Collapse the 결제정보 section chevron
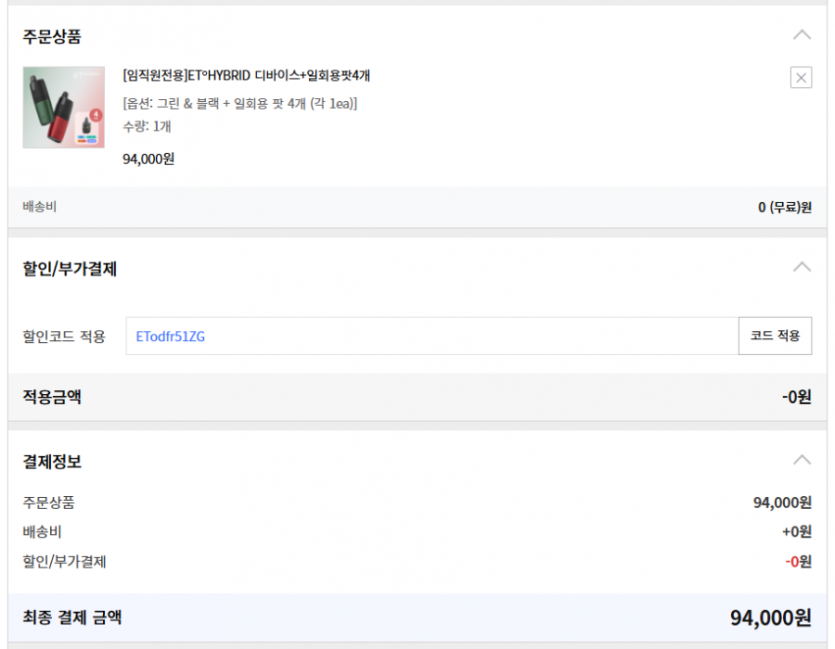This screenshot has height=649, width=835. tap(801, 460)
